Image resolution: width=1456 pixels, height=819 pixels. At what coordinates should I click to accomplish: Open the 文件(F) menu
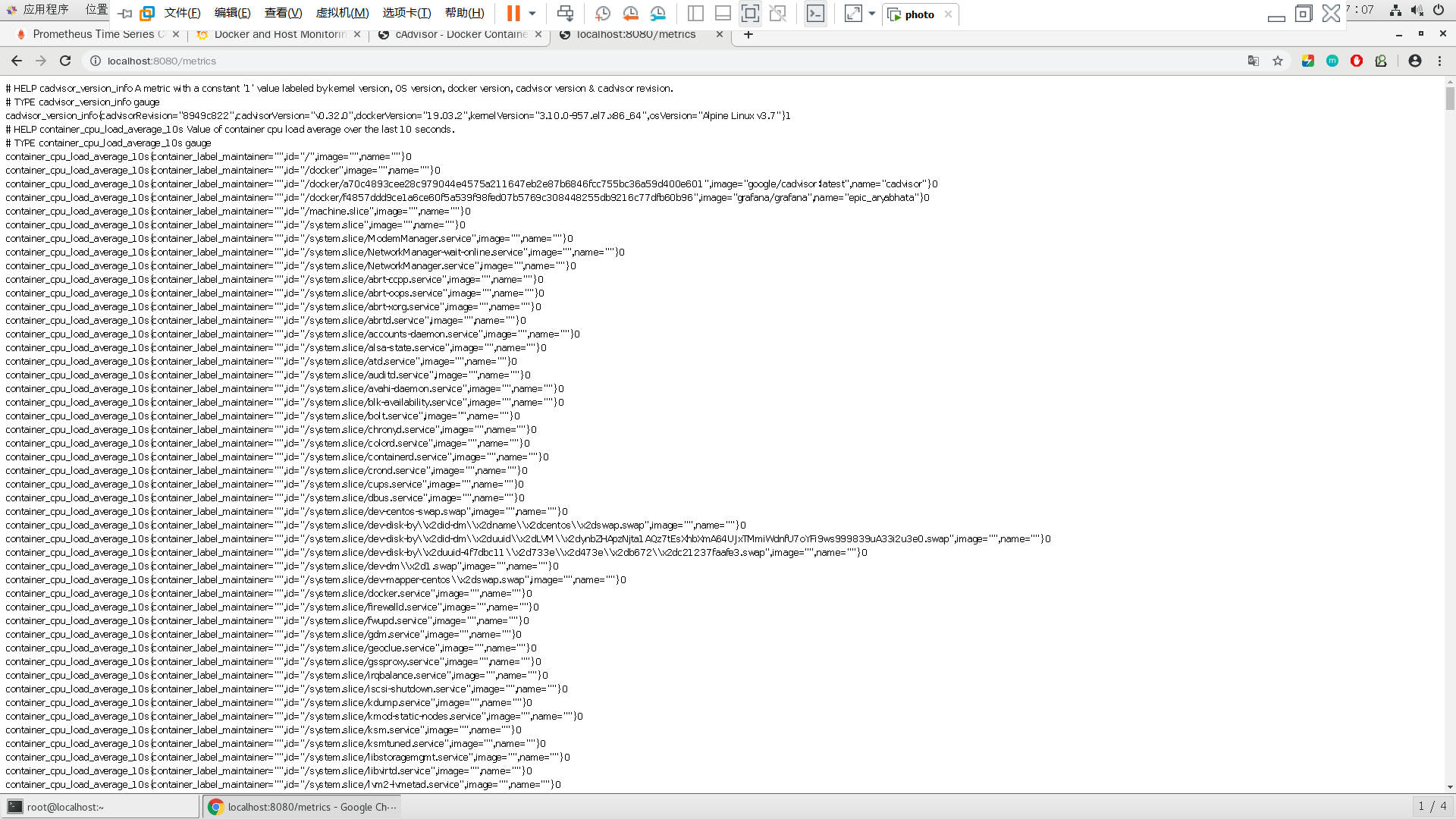(182, 13)
